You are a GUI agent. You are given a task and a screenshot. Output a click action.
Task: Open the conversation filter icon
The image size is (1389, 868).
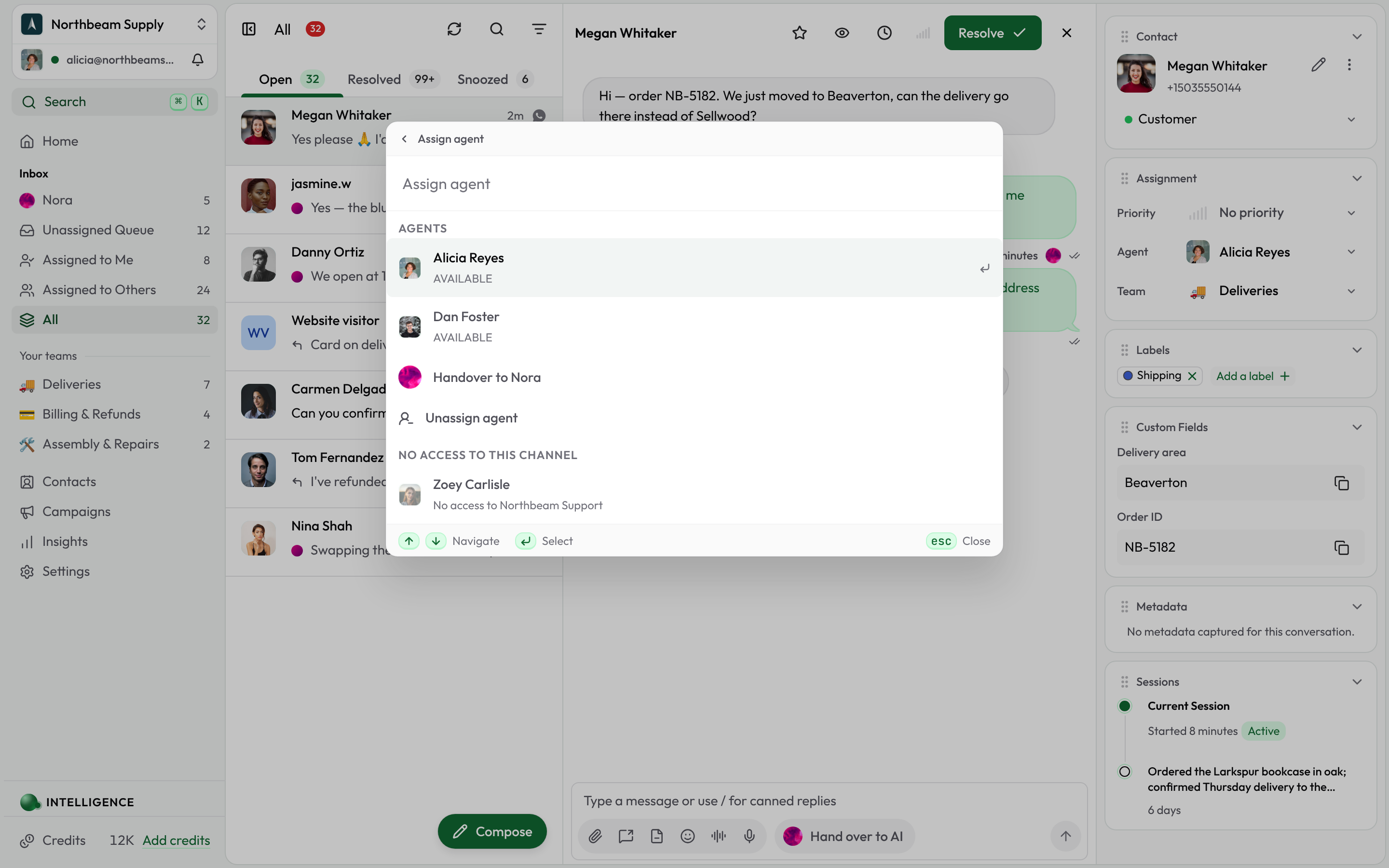click(539, 29)
